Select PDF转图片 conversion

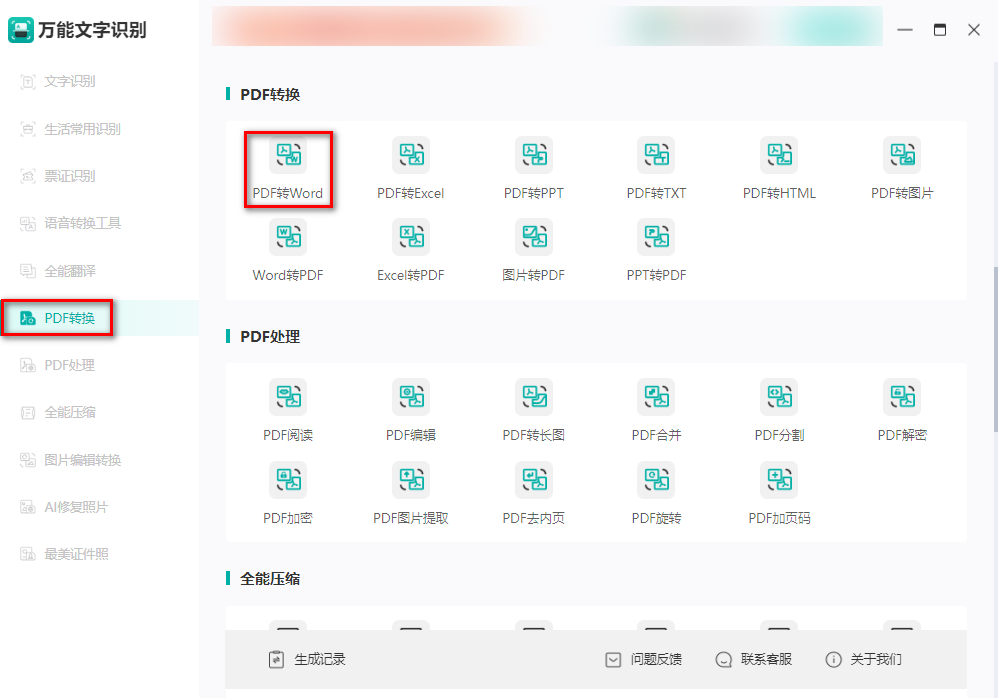[902, 168]
